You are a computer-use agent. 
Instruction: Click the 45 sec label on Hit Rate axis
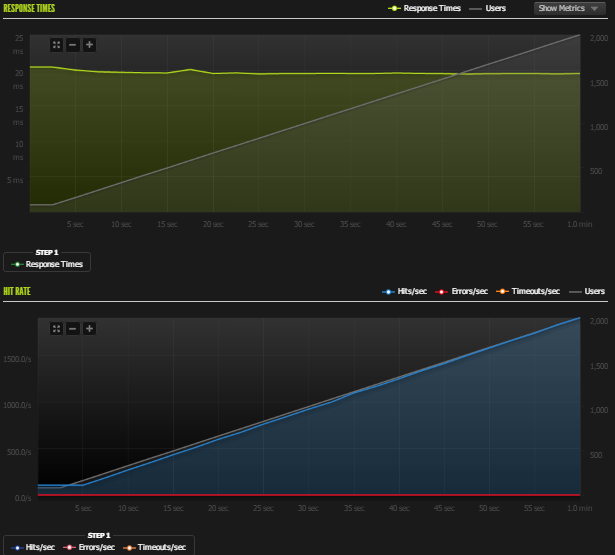444,508
